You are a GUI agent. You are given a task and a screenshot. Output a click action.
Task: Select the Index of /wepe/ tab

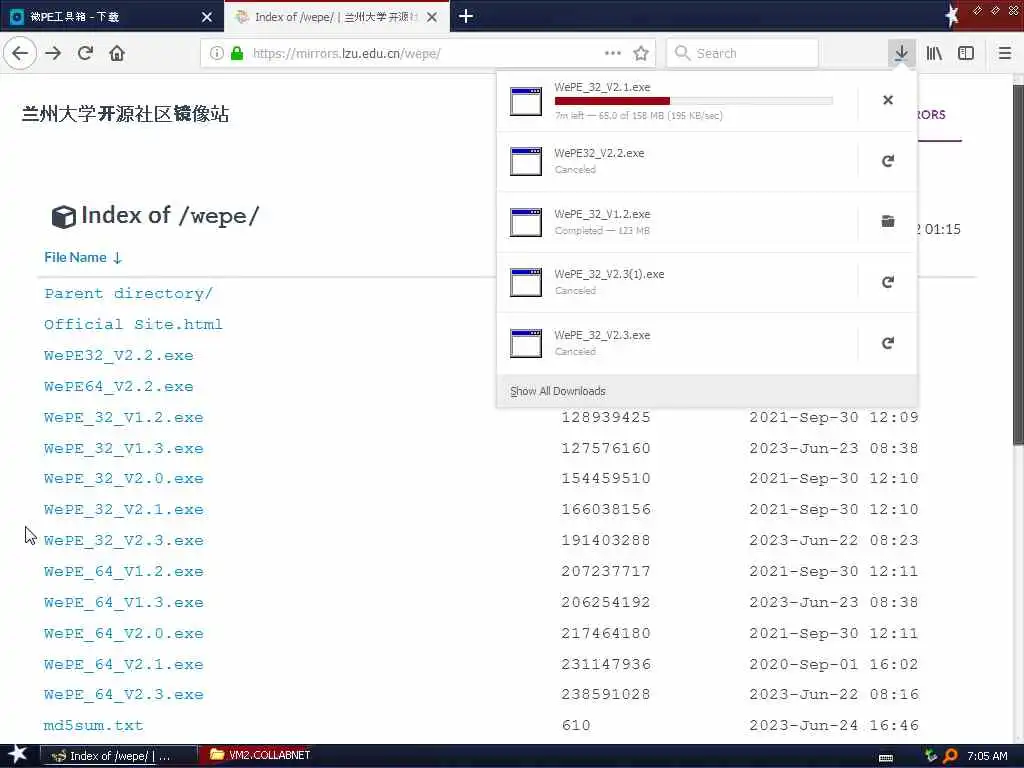[336, 17]
